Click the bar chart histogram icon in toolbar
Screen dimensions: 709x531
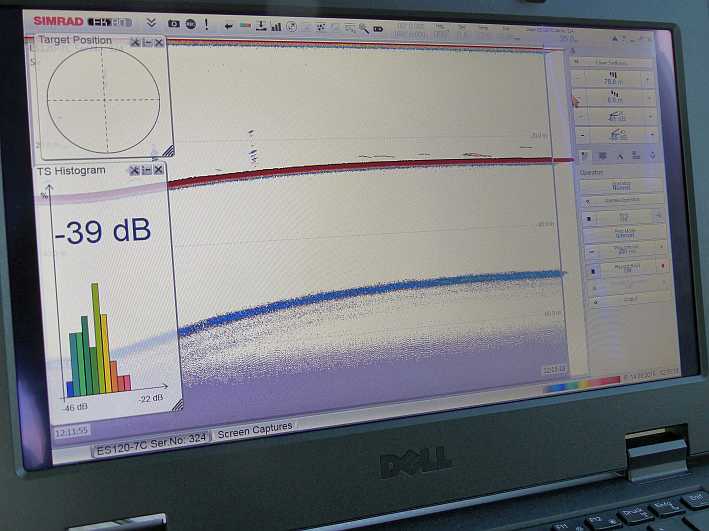(x=275, y=25)
